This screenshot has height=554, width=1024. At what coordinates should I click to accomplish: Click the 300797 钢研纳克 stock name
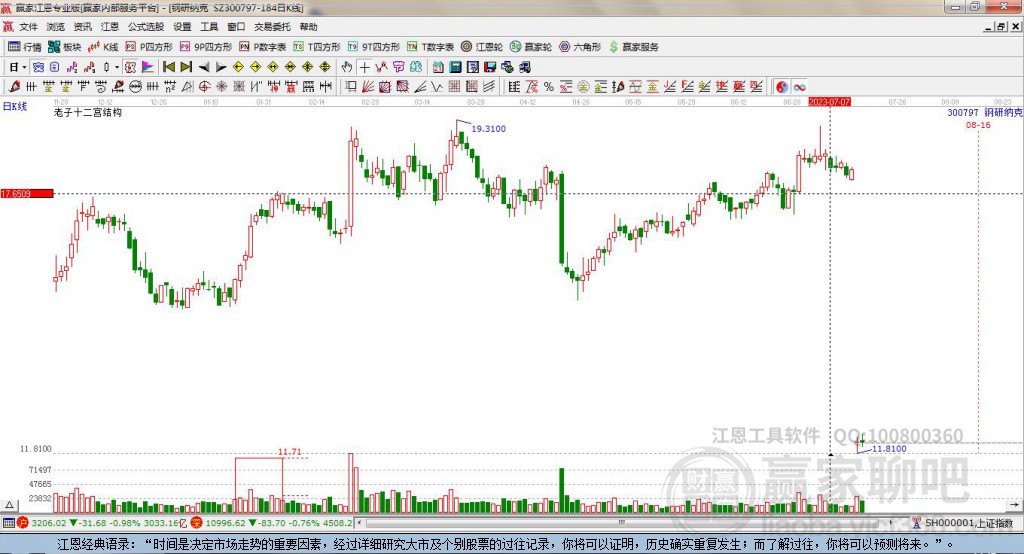click(x=985, y=112)
